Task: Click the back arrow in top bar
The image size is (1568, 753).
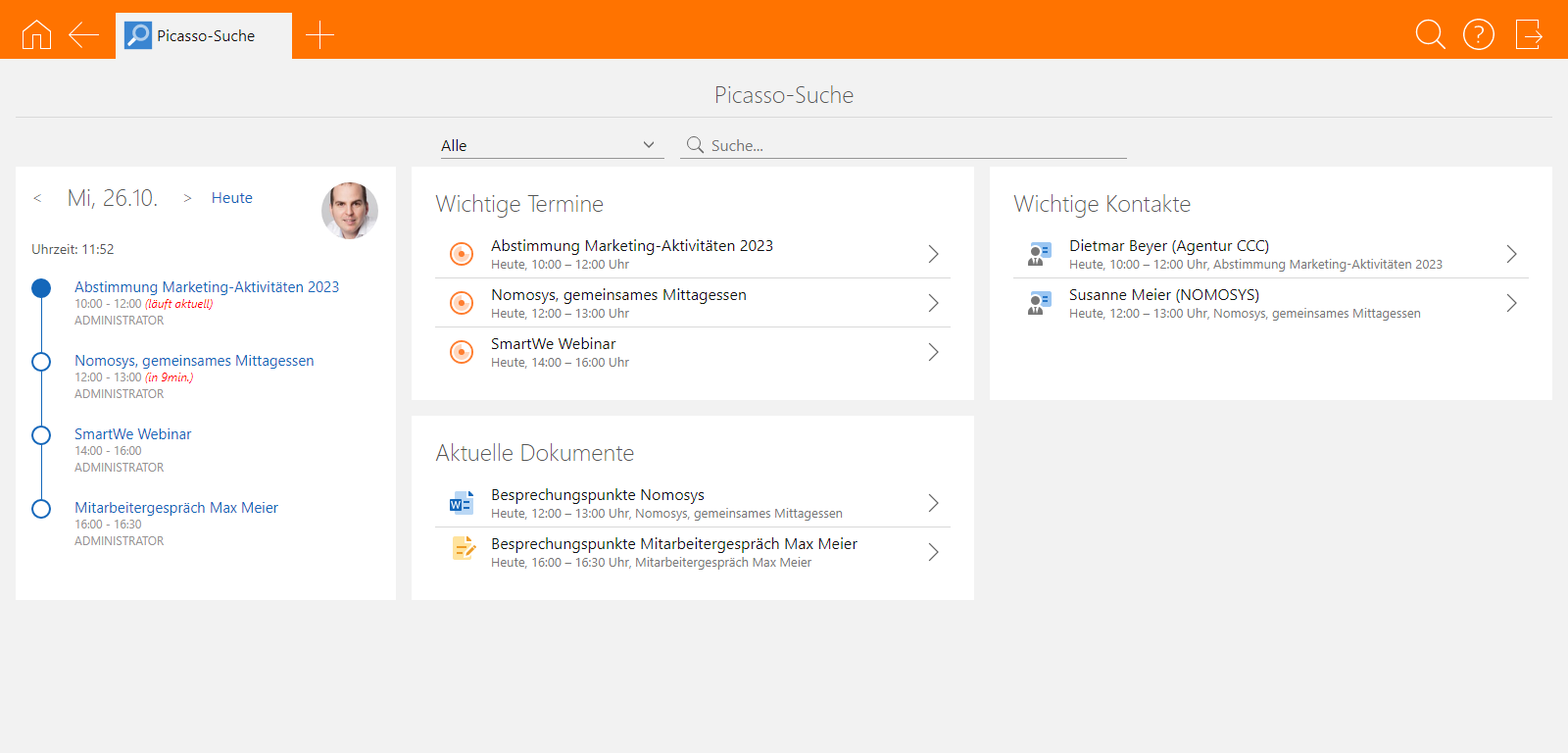Action: (x=84, y=35)
